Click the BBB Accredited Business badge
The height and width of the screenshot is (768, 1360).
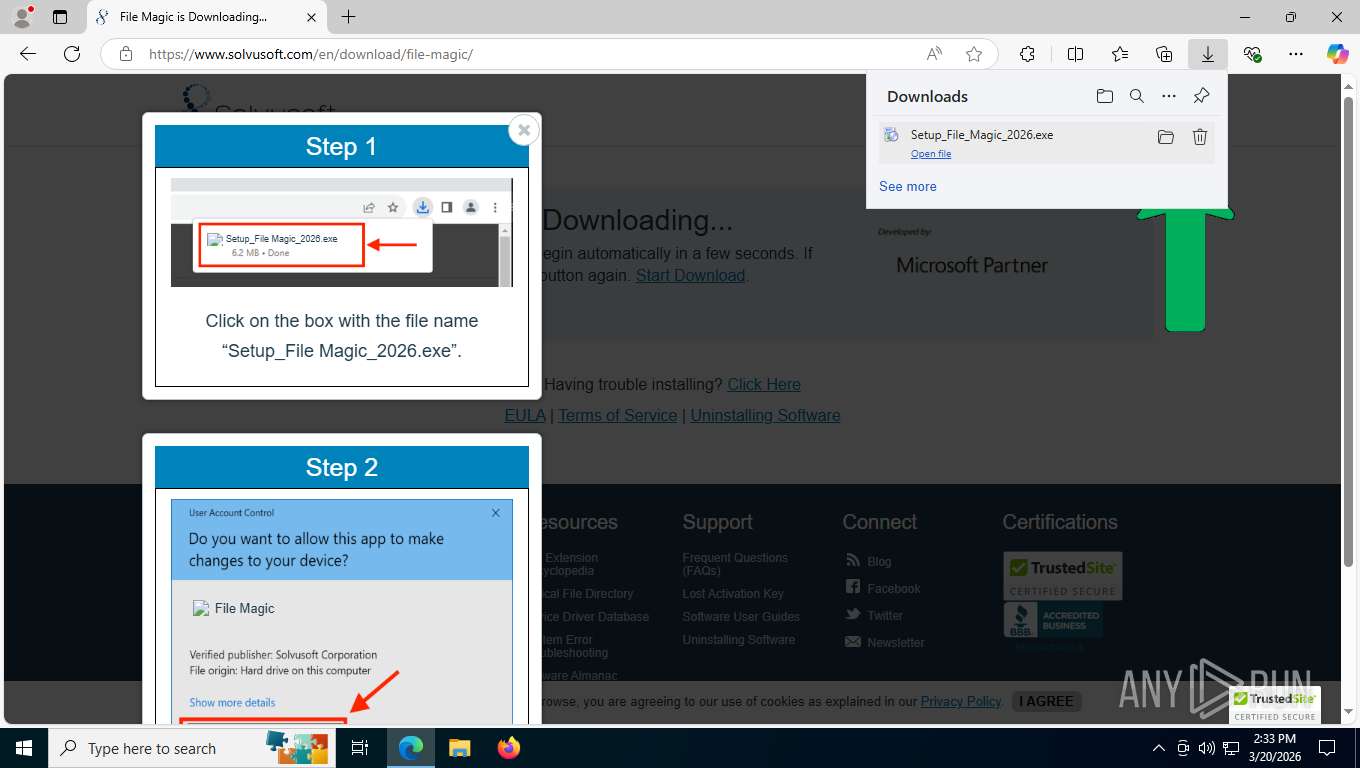point(1053,621)
